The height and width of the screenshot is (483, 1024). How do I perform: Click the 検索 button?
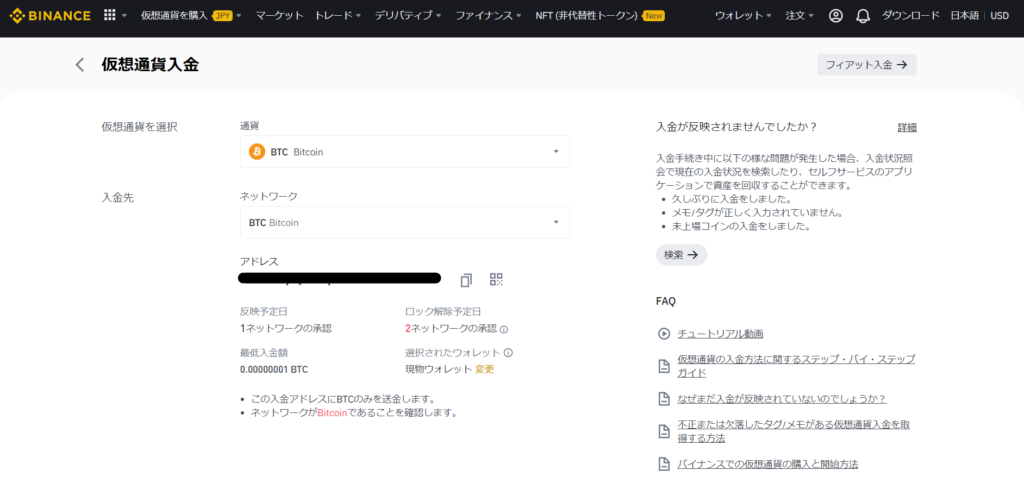click(681, 255)
